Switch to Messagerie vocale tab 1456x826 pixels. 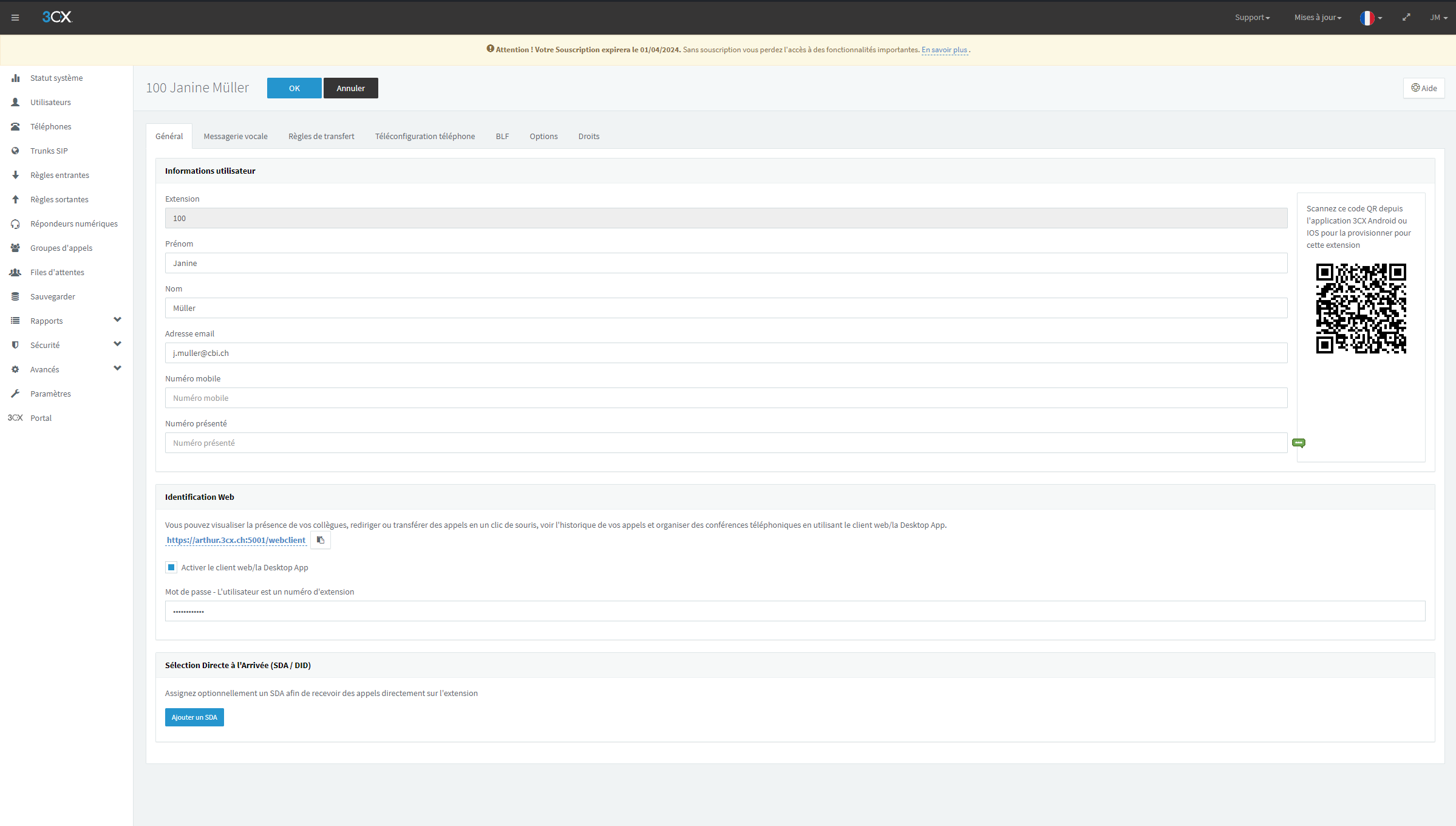coord(236,136)
